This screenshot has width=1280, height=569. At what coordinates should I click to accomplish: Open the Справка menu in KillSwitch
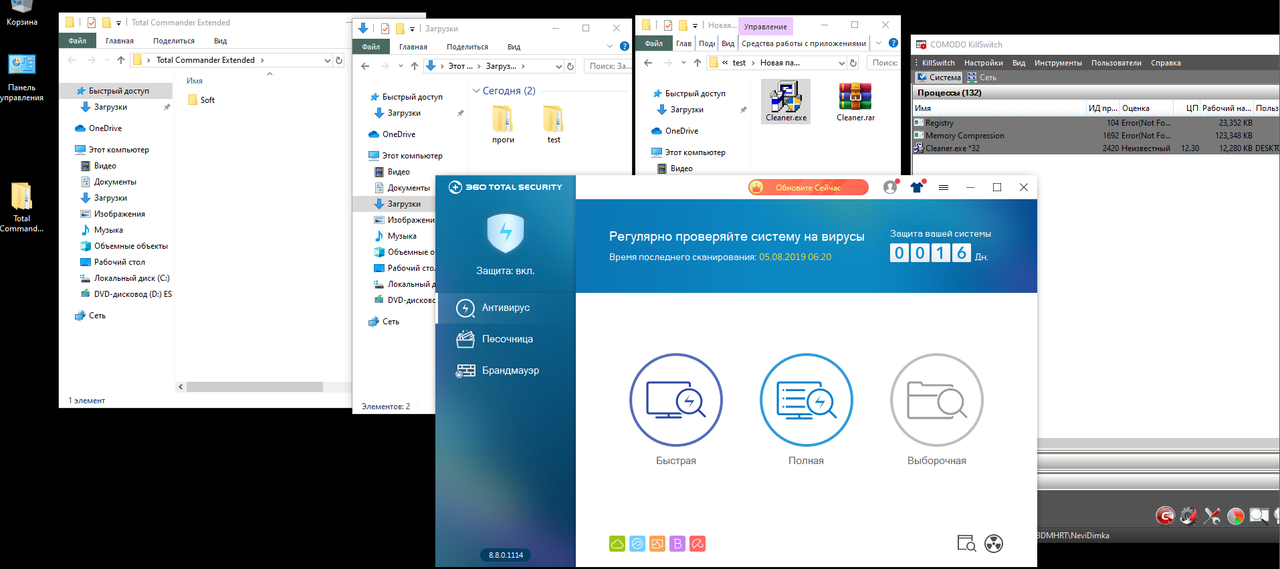click(x=1166, y=62)
